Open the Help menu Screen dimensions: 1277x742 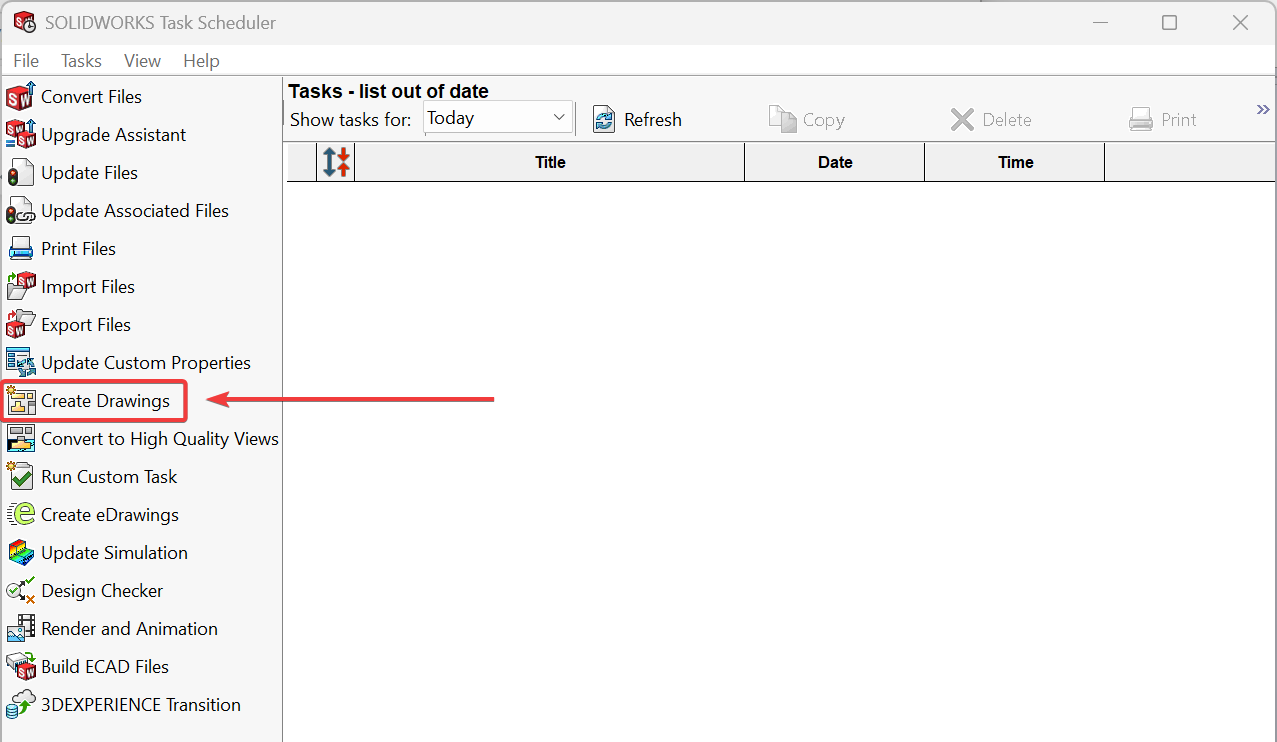(201, 61)
